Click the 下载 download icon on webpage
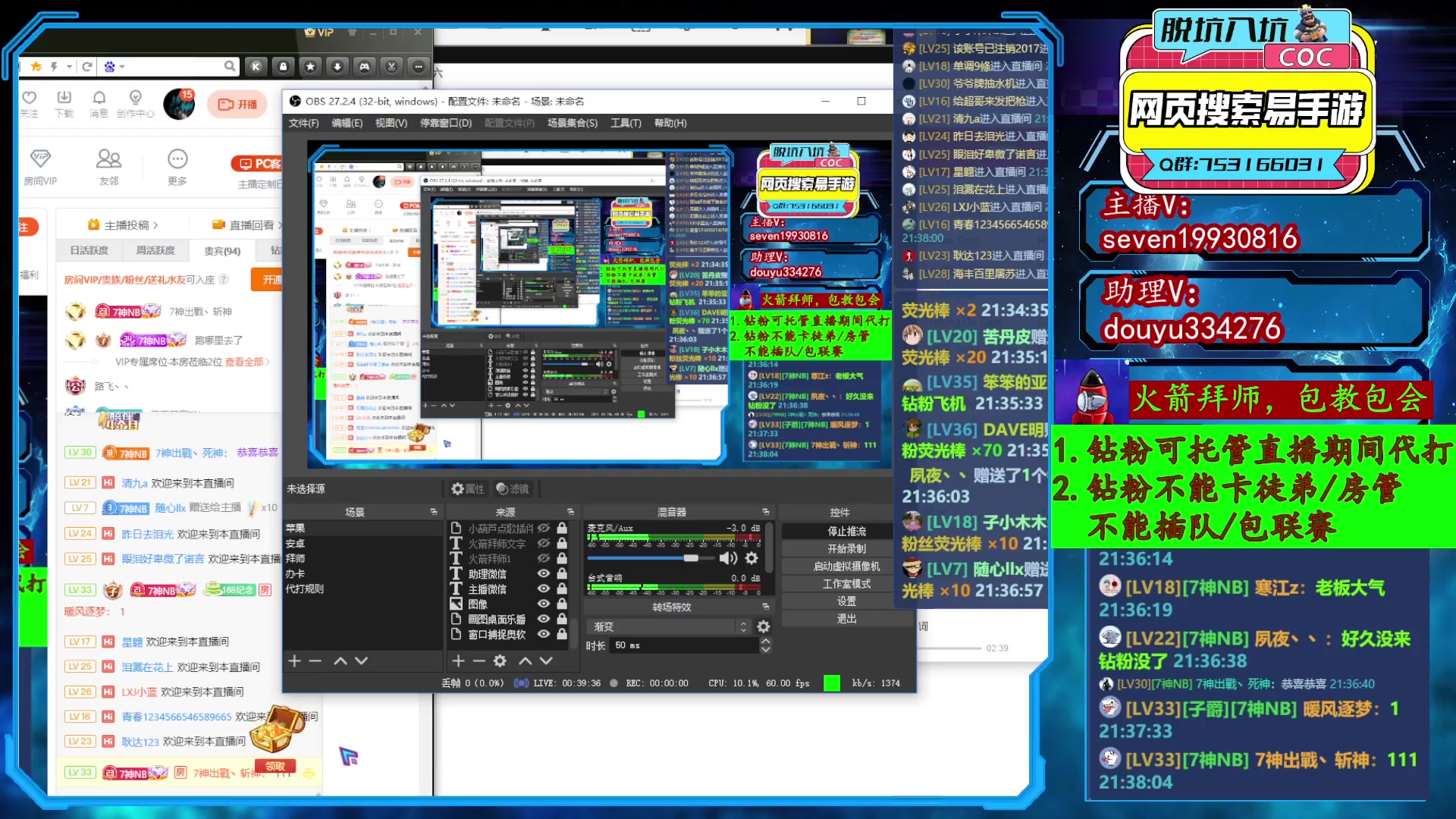Image resolution: width=1456 pixels, height=819 pixels. [x=64, y=98]
